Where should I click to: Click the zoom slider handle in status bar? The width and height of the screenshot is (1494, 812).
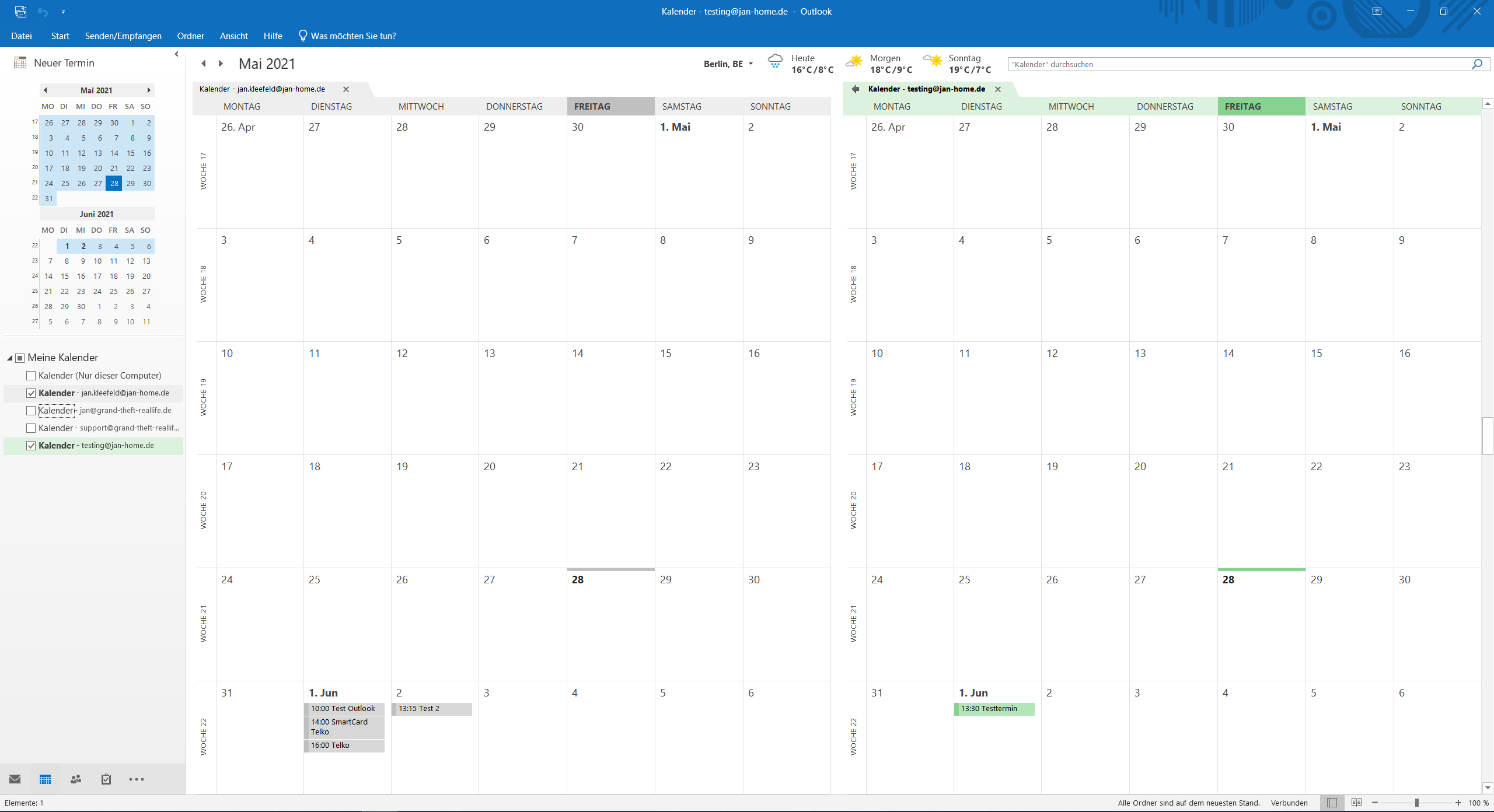coord(1416,803)
